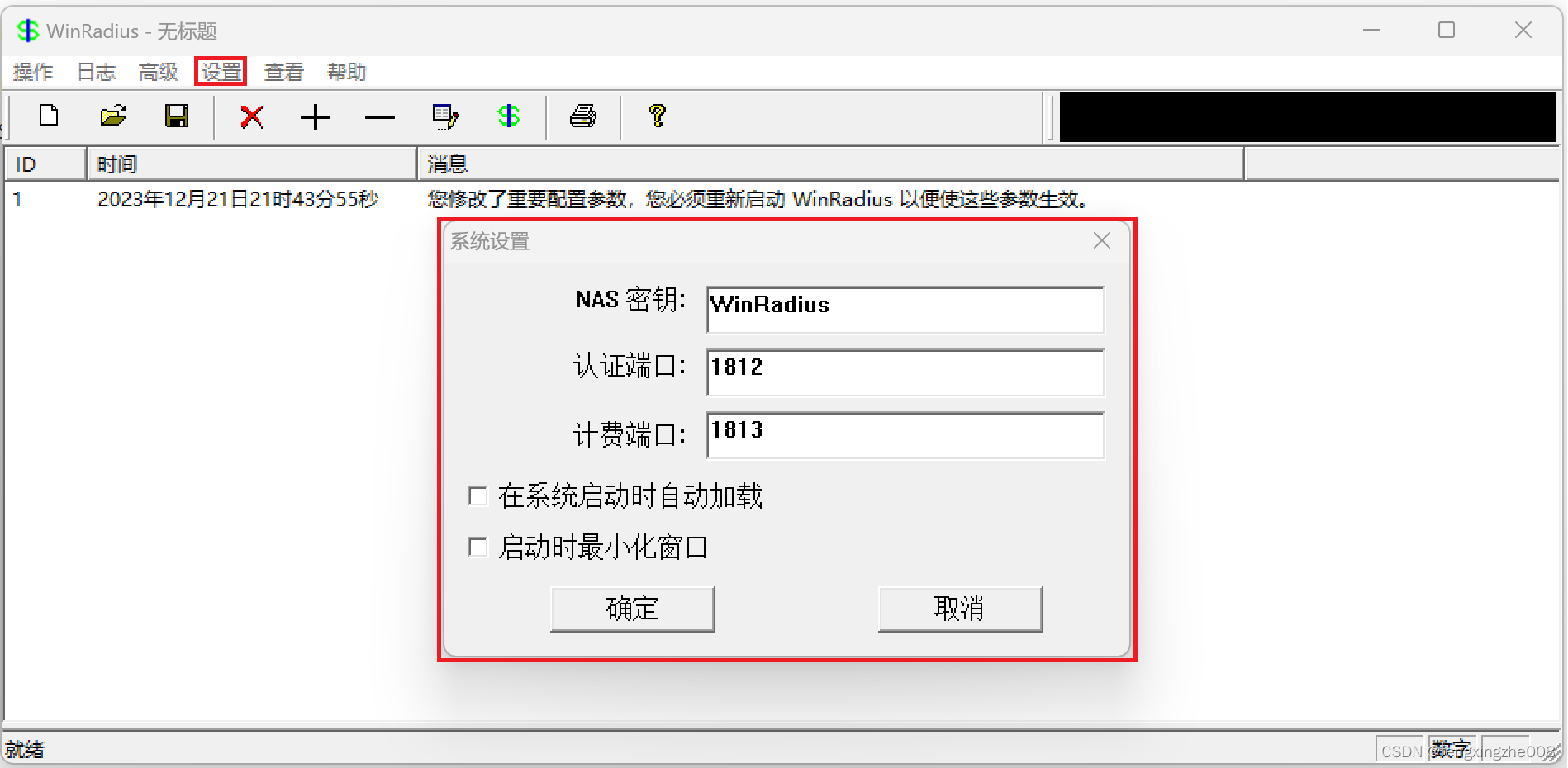Click the 时间 column header
This screenshot has height=768, width=1568.
(252, 164)
